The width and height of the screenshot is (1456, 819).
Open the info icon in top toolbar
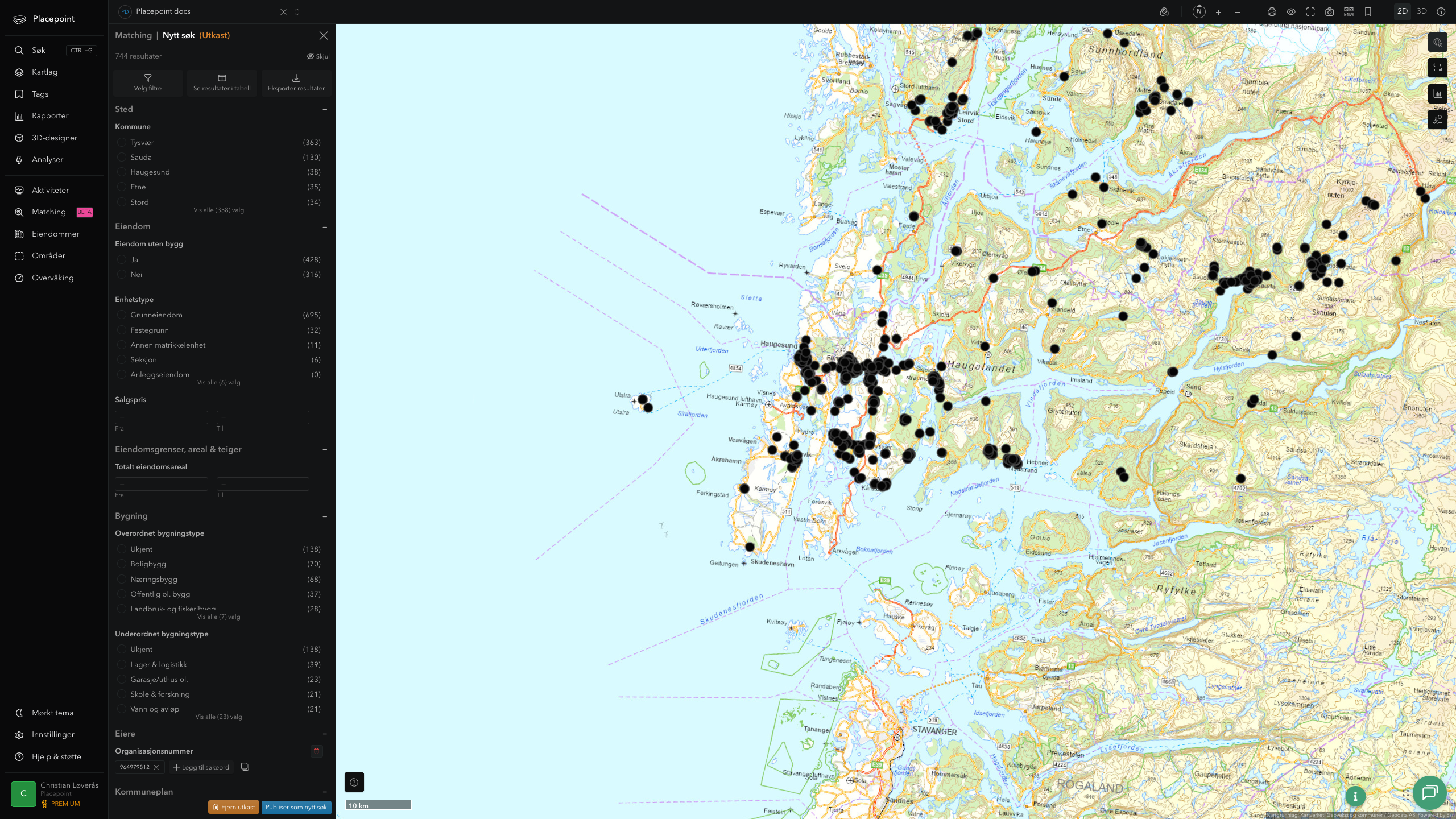click(1441, 11)
